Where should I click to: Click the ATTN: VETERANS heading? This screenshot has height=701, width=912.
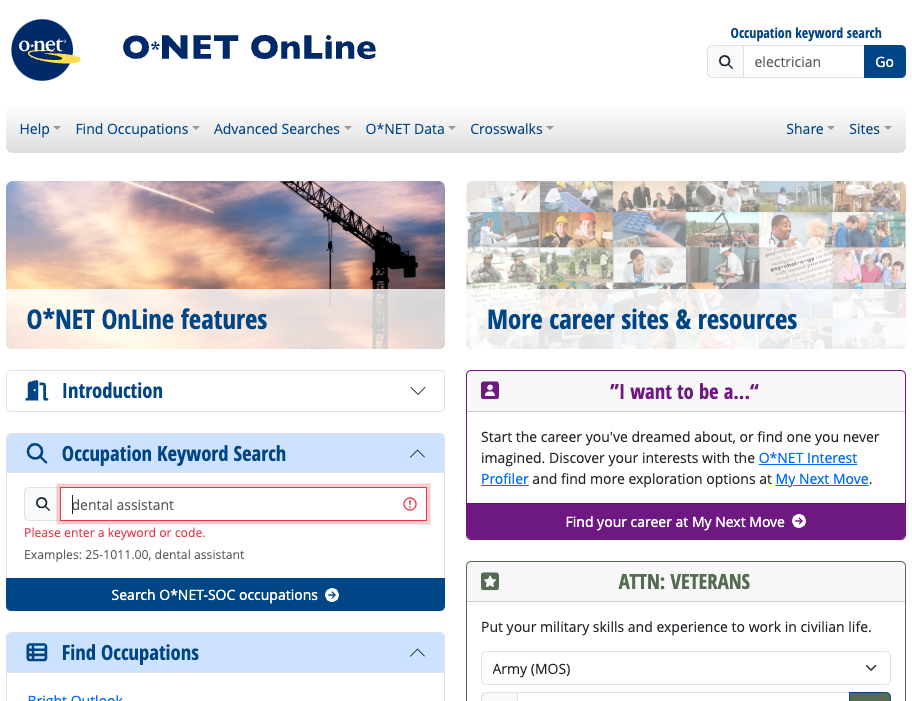[684, 581]
